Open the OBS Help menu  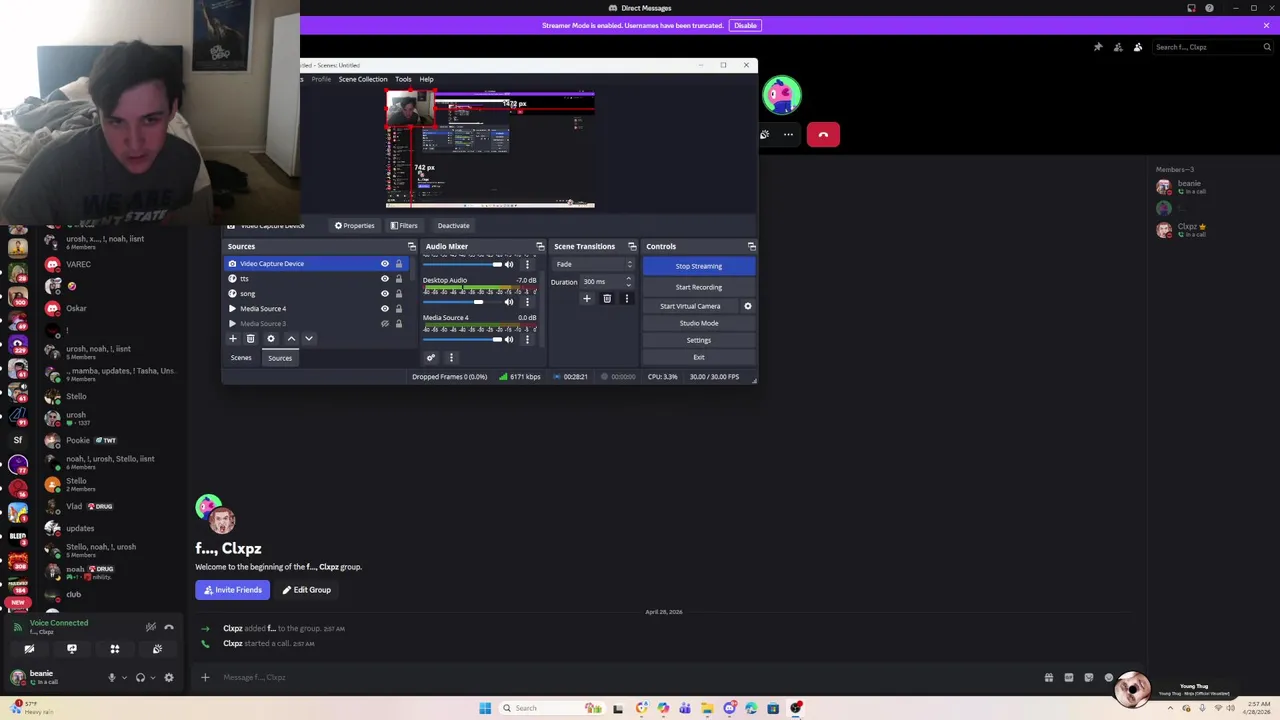[426, 79]
